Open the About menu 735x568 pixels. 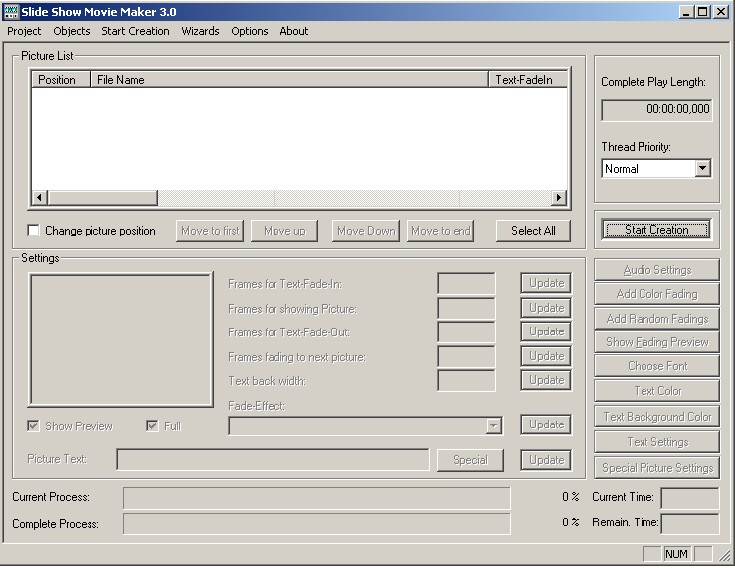293,31
